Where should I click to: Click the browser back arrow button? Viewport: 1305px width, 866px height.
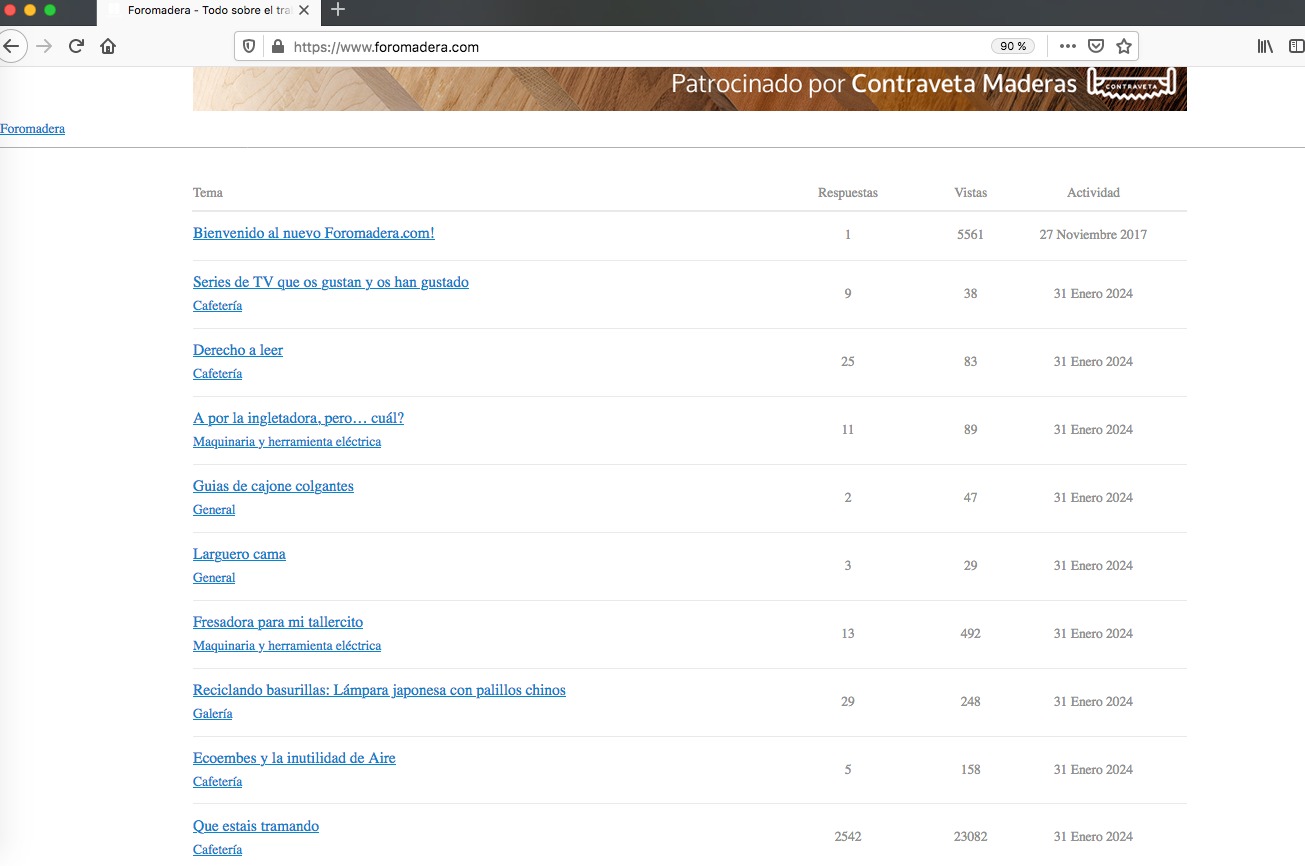(x=11, y=46)
